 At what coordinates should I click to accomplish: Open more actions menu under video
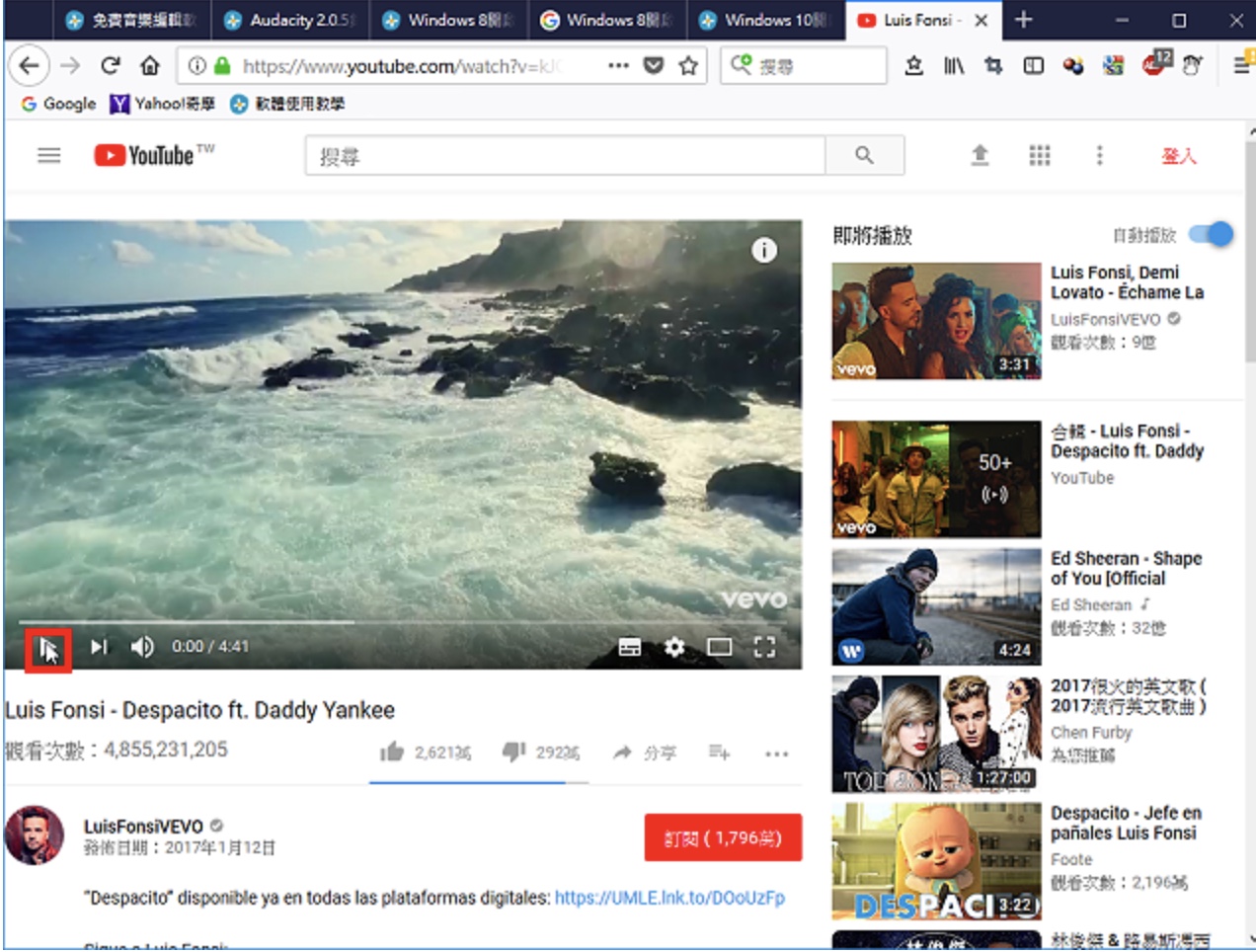tap(777, 754)
